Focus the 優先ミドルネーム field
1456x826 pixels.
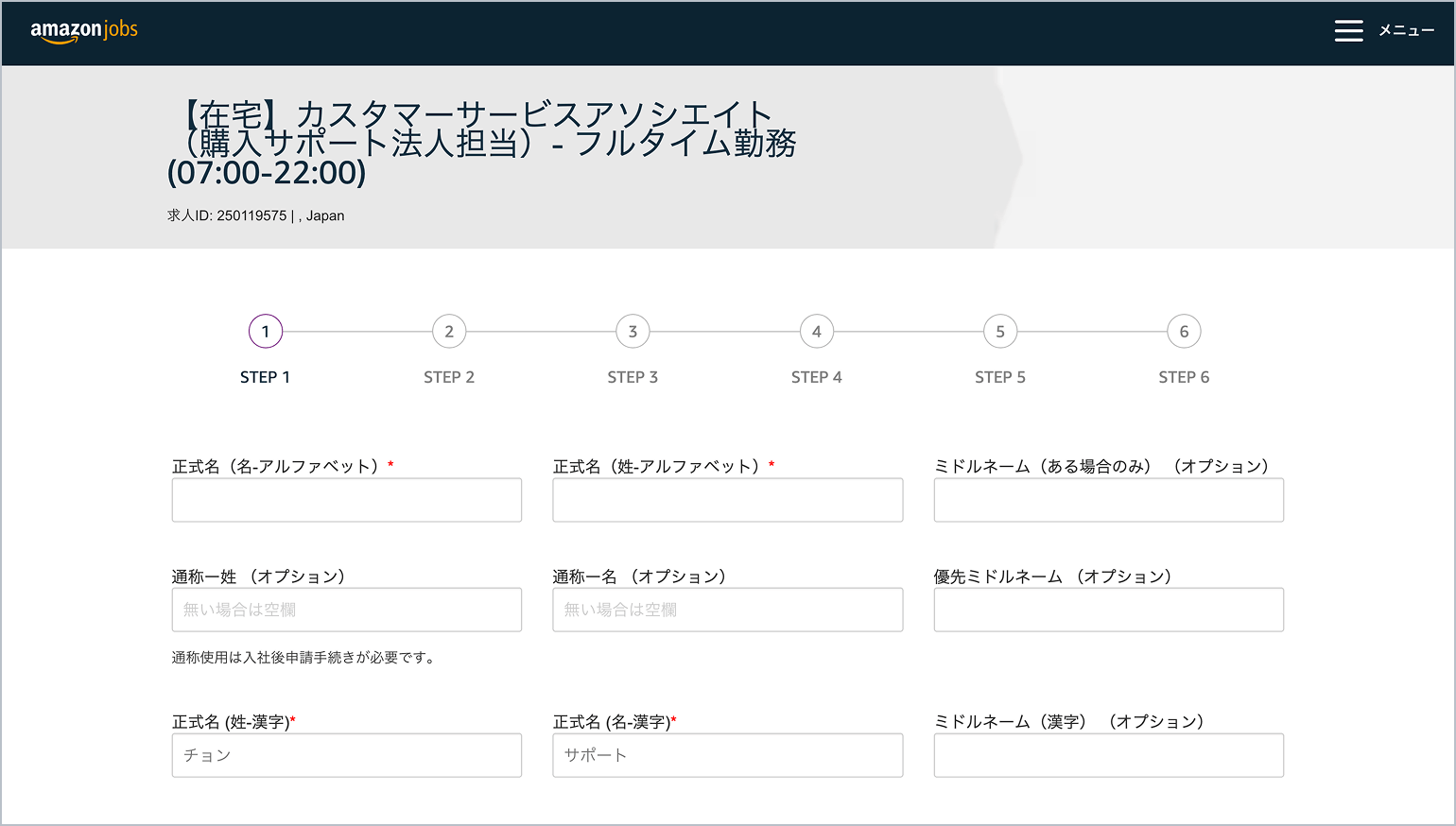pyautogui.click(x=1109, y=610)
